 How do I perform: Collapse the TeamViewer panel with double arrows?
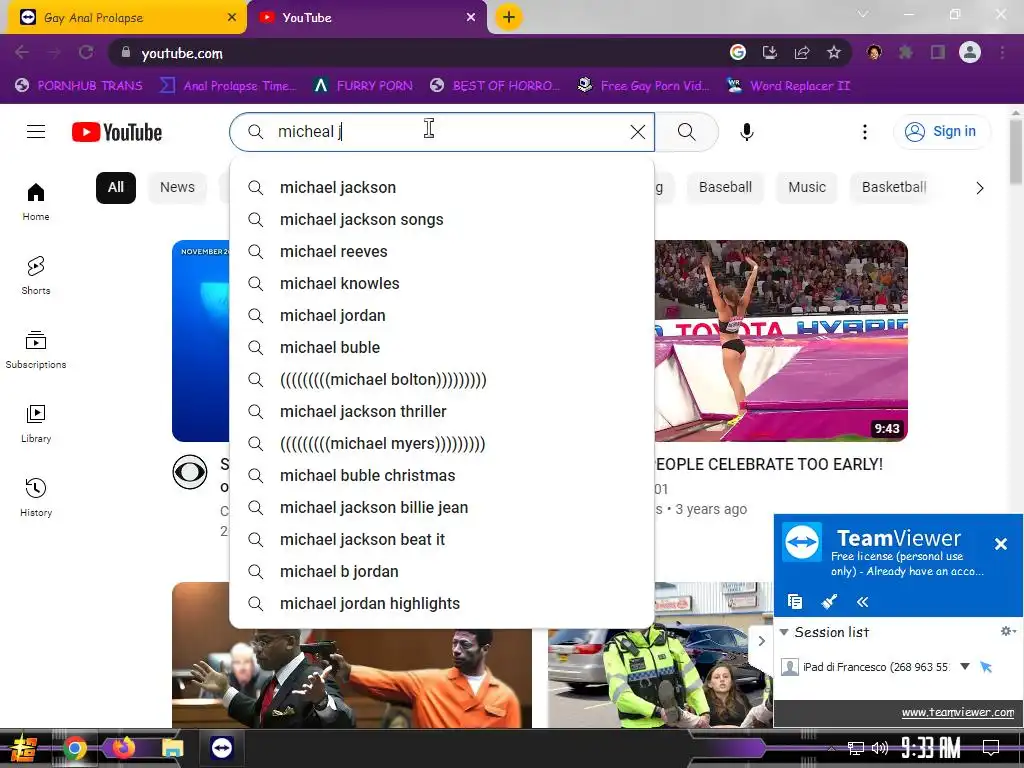[862, 601]
